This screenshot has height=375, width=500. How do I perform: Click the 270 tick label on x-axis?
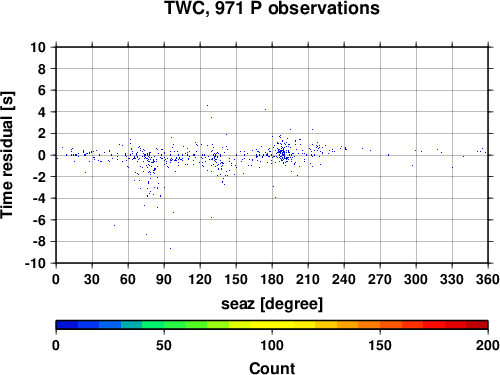pos(380,279)
